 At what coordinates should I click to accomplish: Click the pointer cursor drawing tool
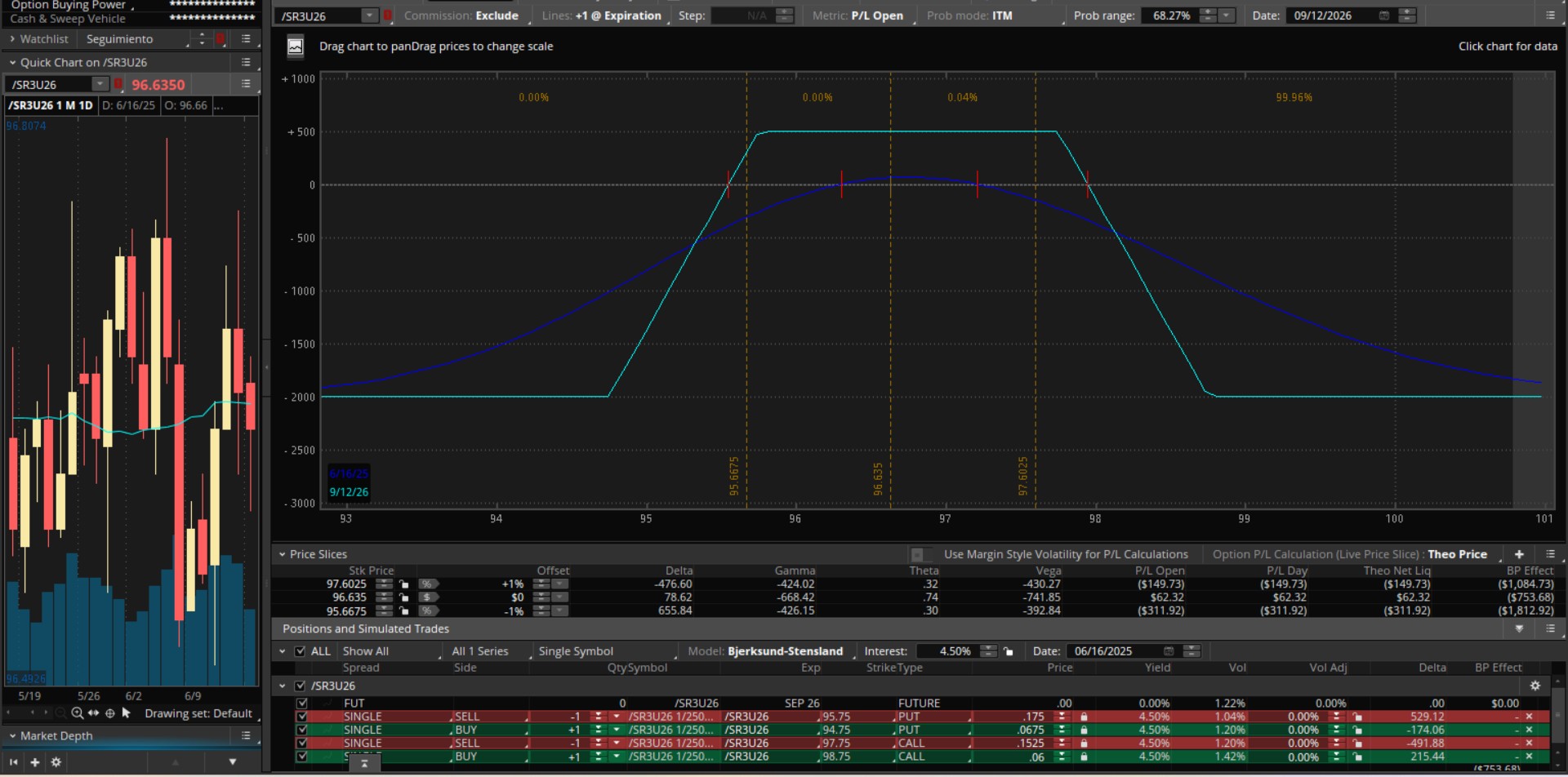(126, 713)
